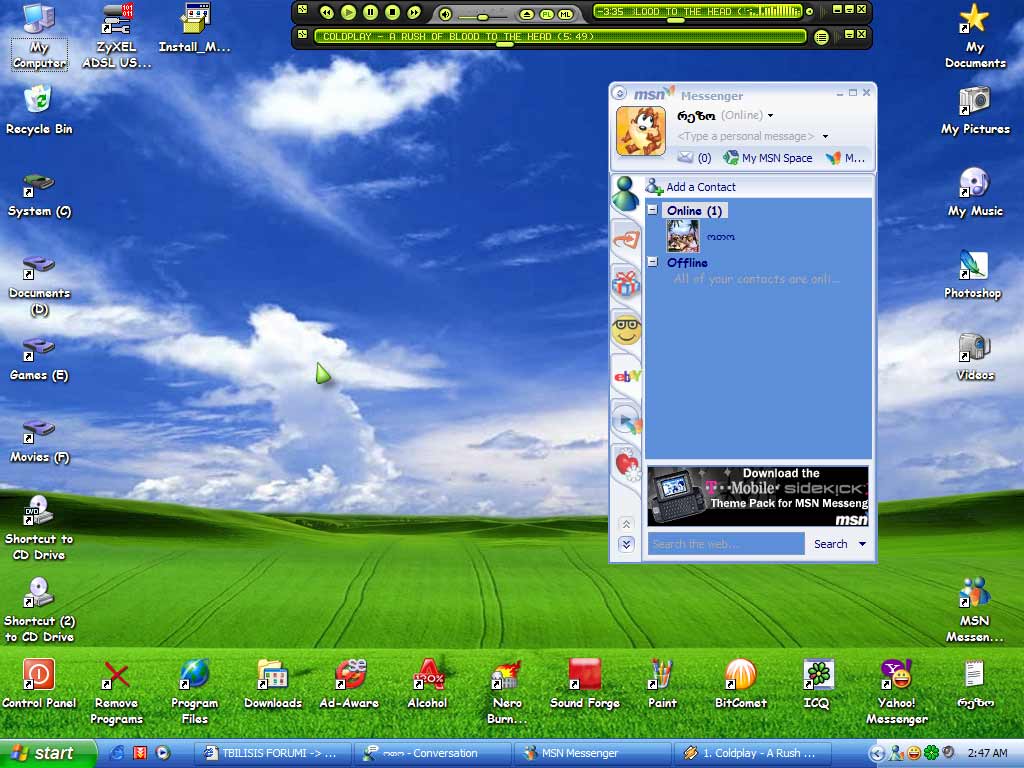Click Add a Contact
Image resolution: width=1024 pixels, height=768 pixels.
691,187
